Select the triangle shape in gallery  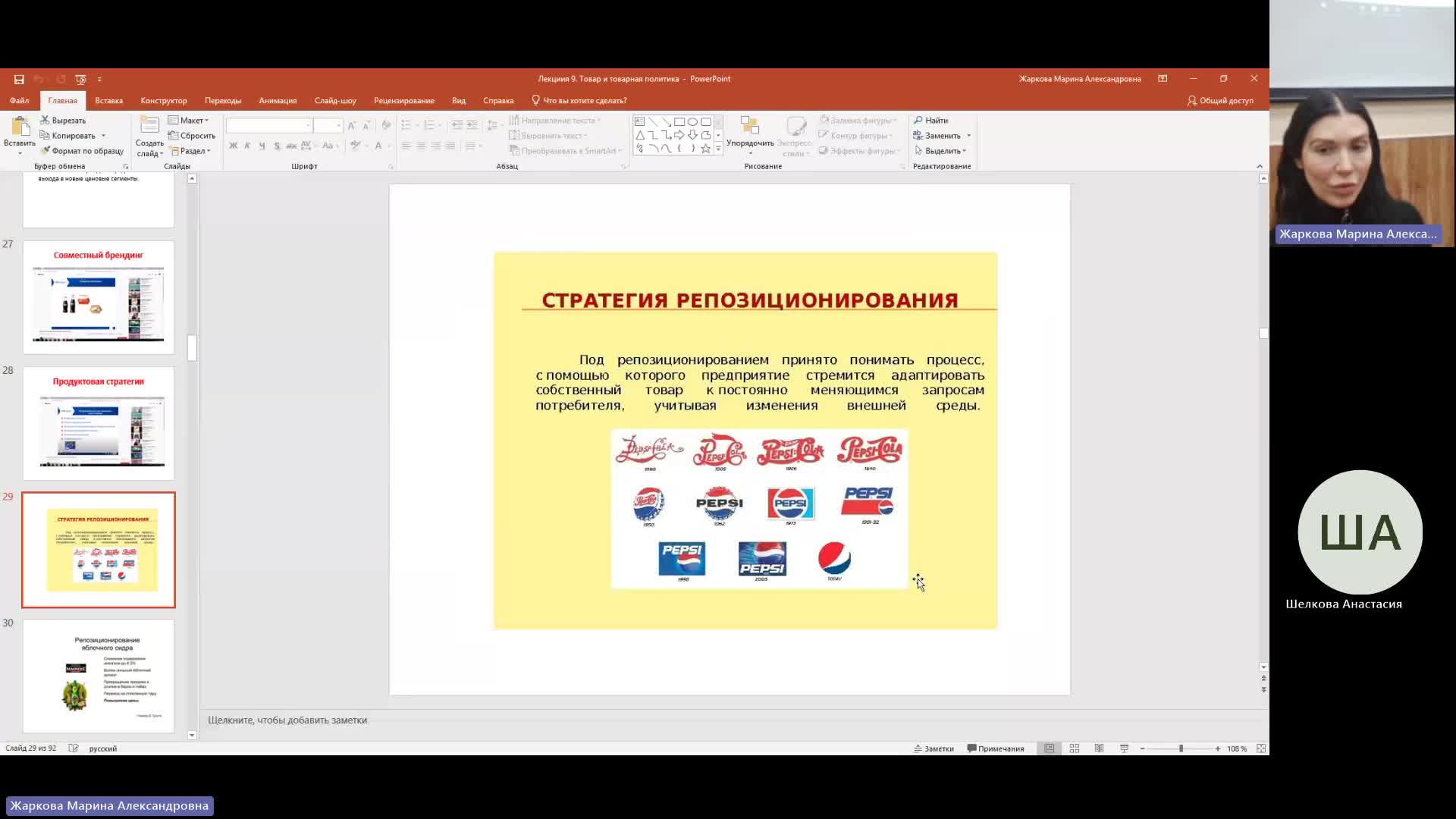tap(640, 135)
